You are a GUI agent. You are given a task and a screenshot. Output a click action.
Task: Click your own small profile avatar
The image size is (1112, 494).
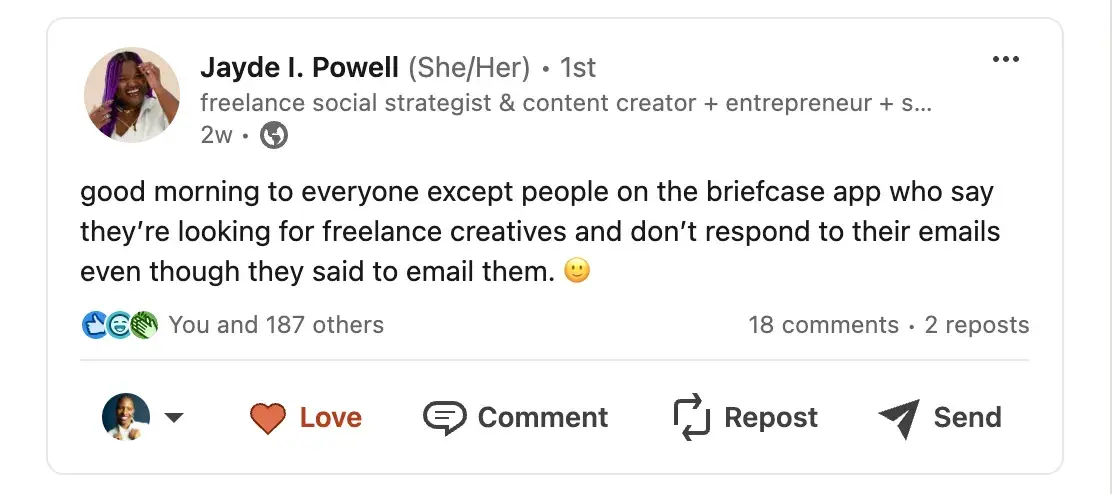coord(126,417)
